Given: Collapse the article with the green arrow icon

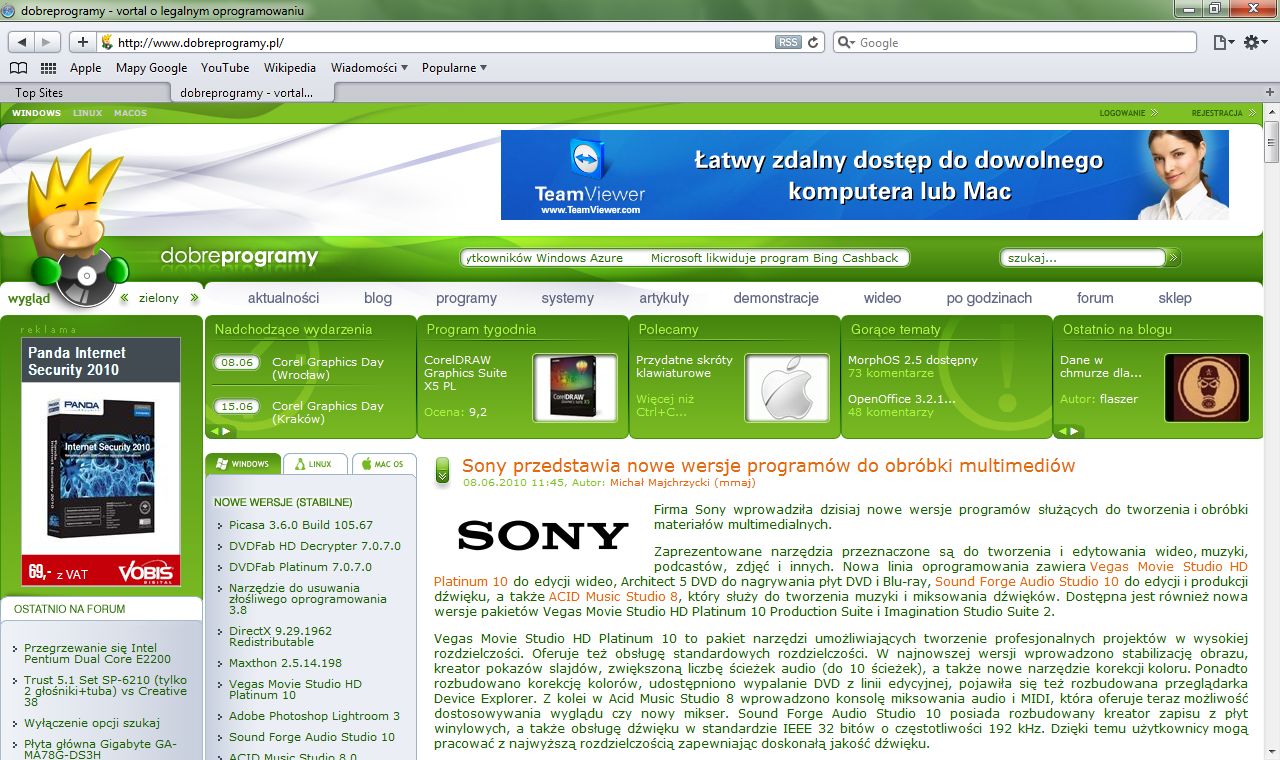Looking at the screenshot, I should tap(443, 470).
